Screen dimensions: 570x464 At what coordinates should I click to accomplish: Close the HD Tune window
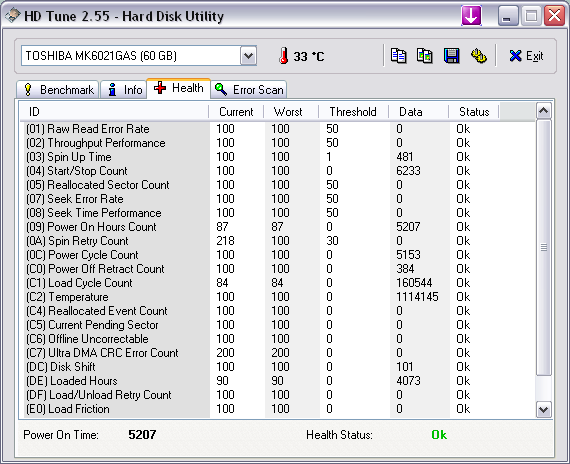[554, 16]
